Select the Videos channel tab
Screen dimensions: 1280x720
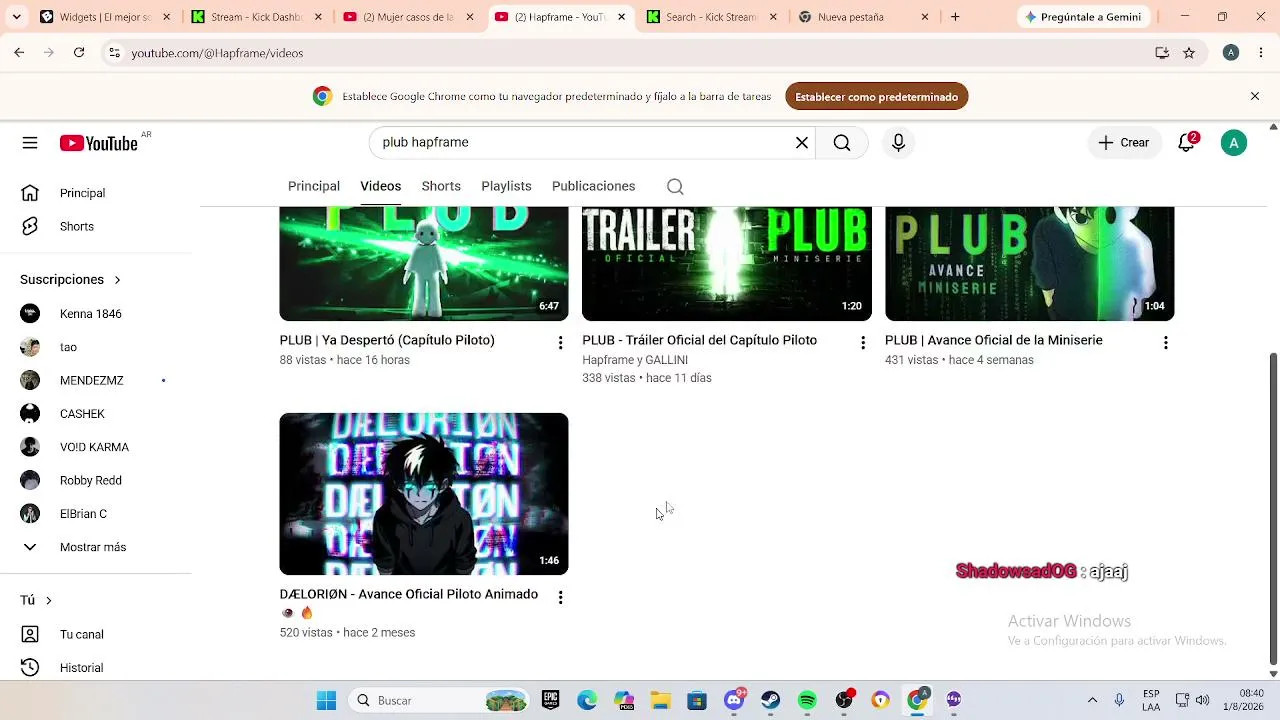tap(381, 186)
